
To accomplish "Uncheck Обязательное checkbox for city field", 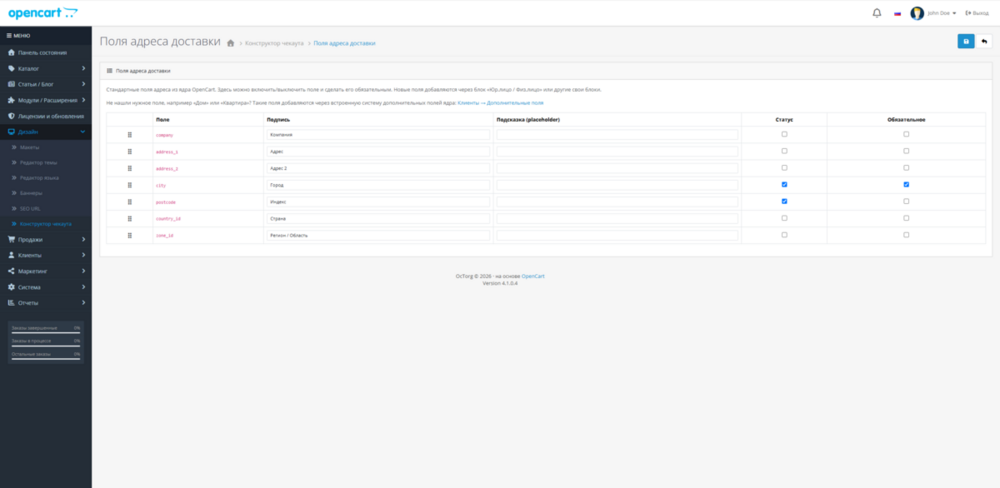I will click(x=906, y=184).
